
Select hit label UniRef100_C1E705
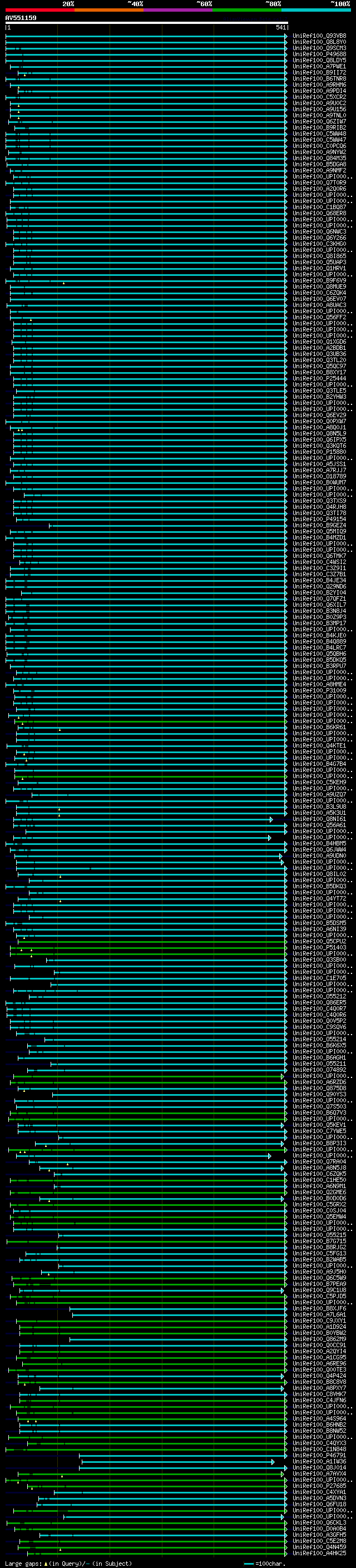click(319, 978)
